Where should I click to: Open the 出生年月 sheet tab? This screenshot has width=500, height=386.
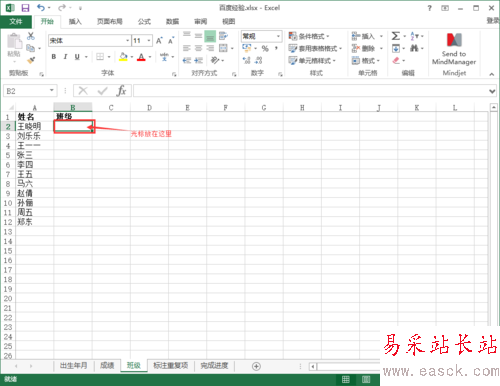tap(73, 366)
